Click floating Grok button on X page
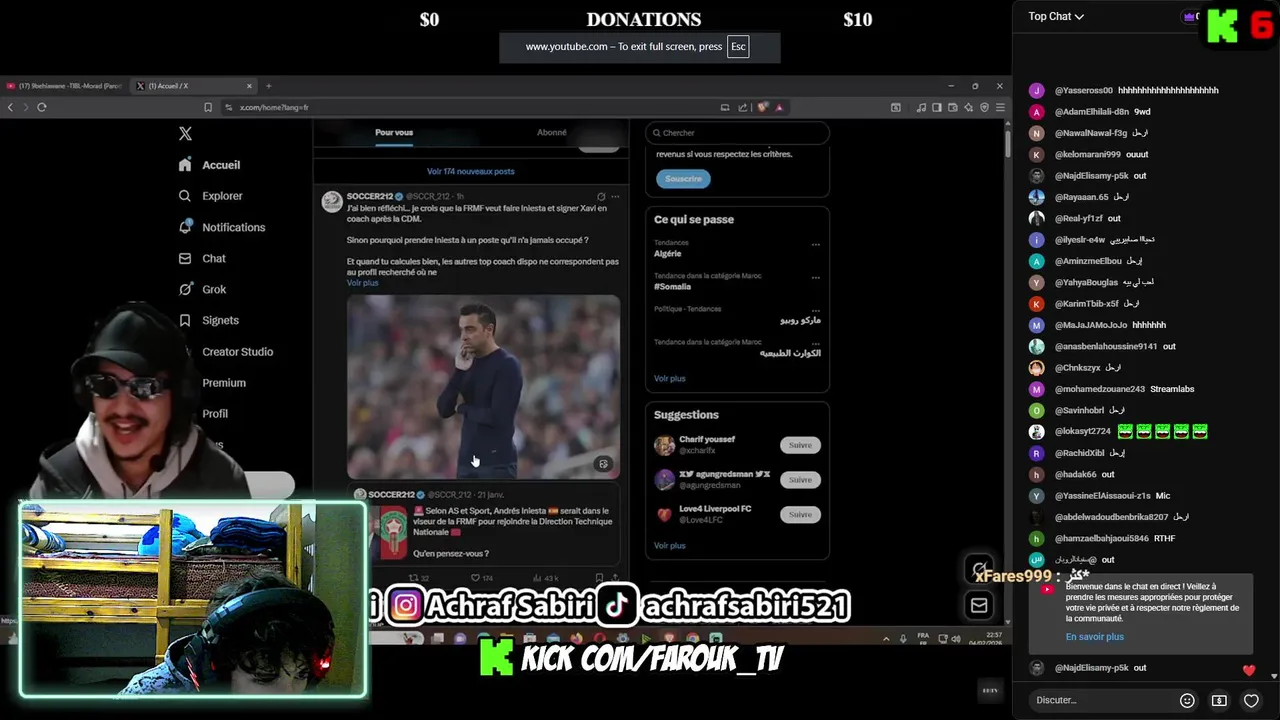Viewport: 1280px width, 720px height. point(980,569)
